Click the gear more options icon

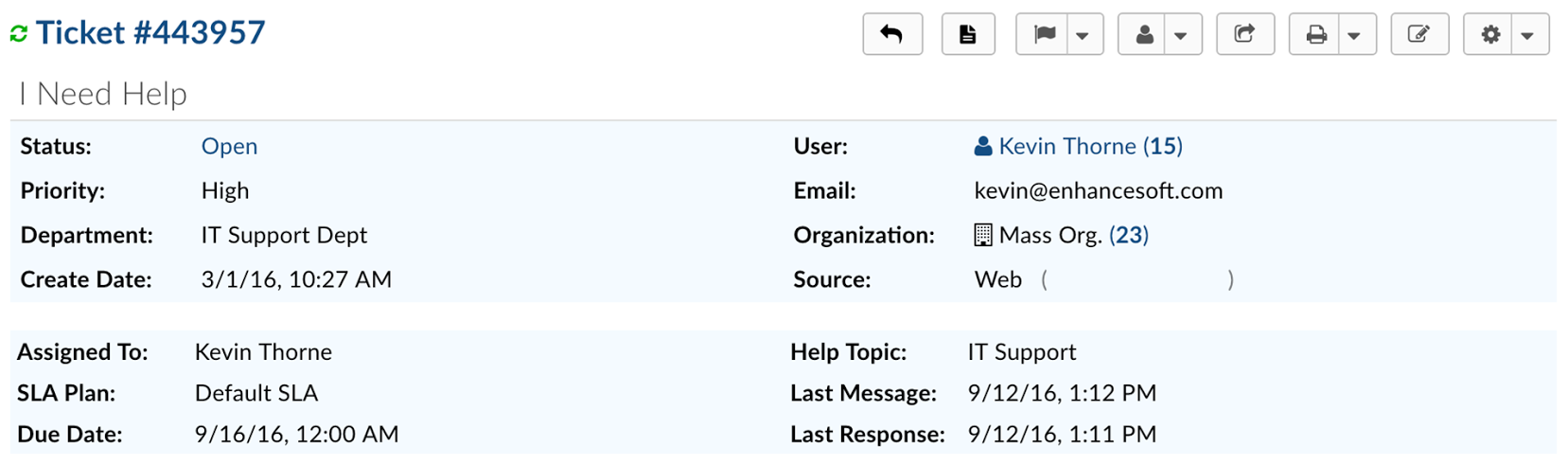1490,35
